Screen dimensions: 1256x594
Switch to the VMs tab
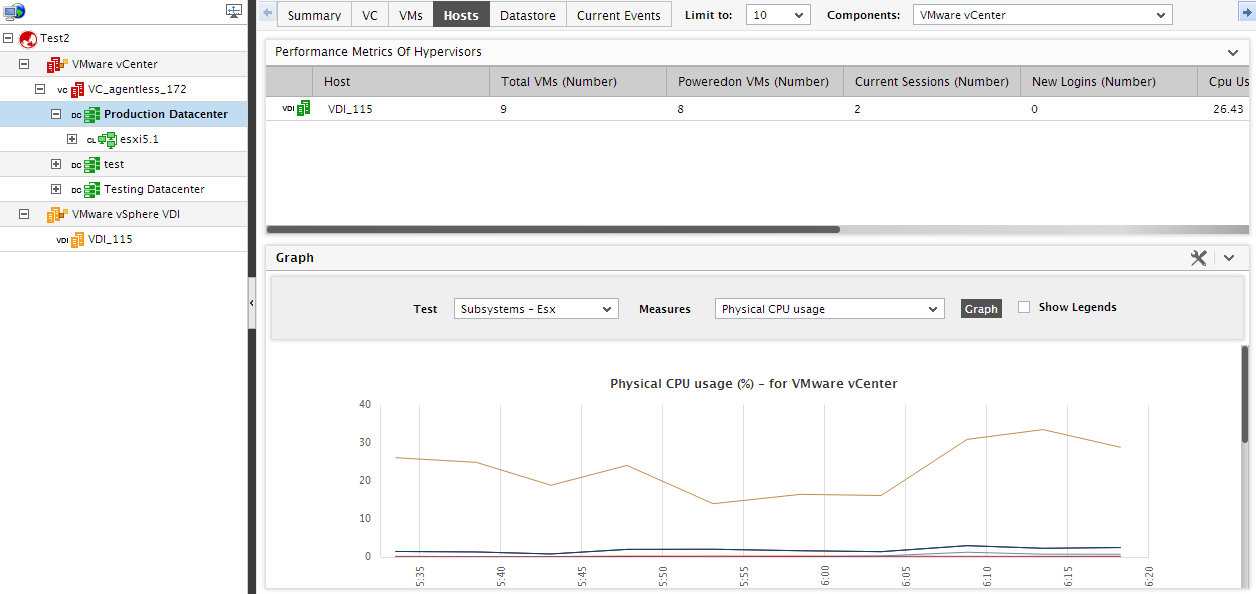click(x=410, y=15)
